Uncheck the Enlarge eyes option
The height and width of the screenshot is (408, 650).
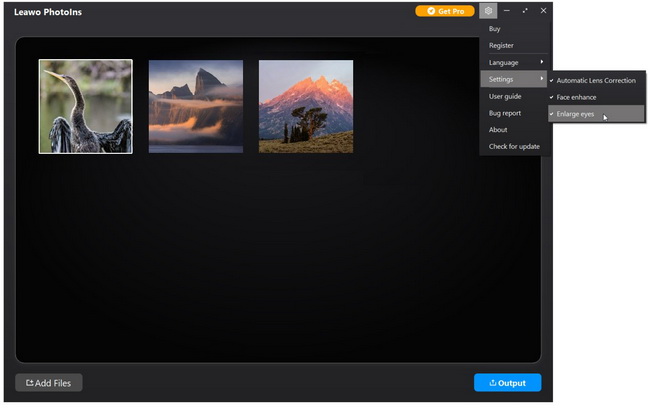click(x=576, y=114)
